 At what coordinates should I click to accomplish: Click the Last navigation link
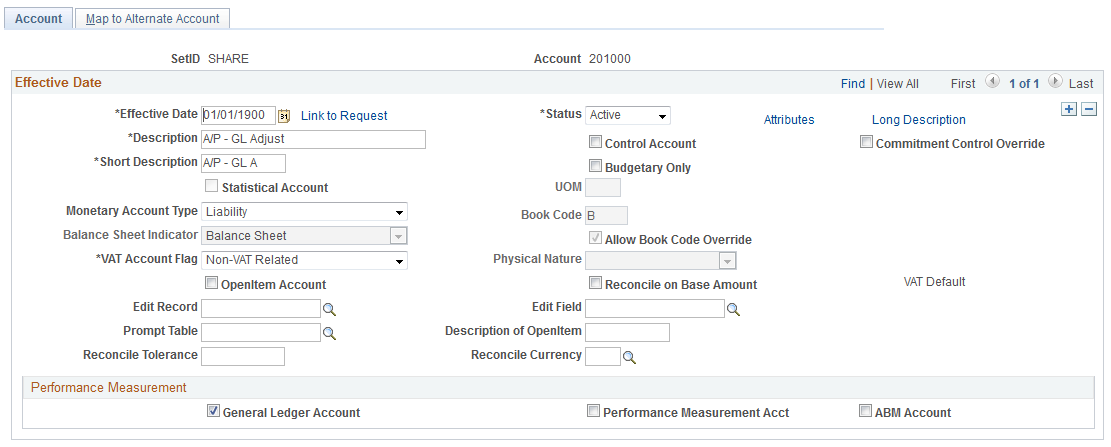(1081, 84)
